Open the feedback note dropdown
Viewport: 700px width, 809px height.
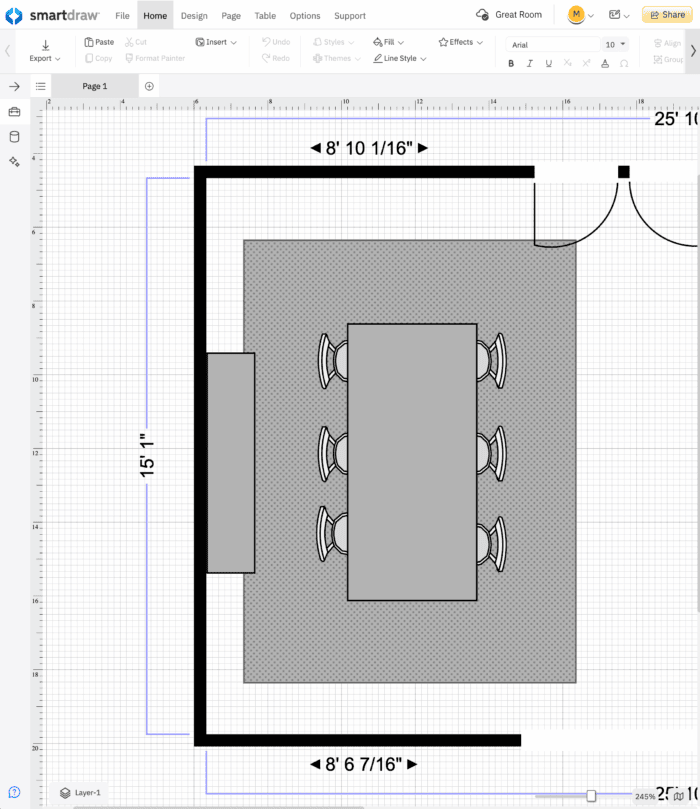(x=618, y=15)
